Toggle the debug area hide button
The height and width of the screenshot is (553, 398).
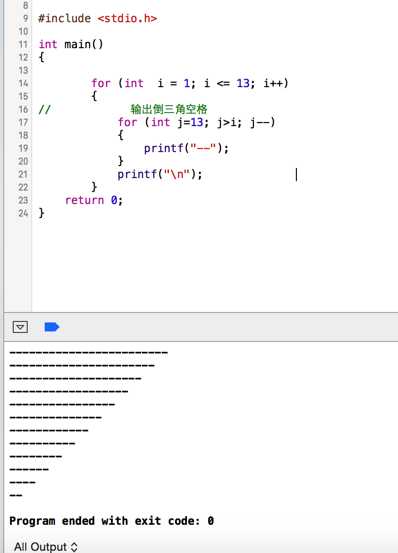20,327
